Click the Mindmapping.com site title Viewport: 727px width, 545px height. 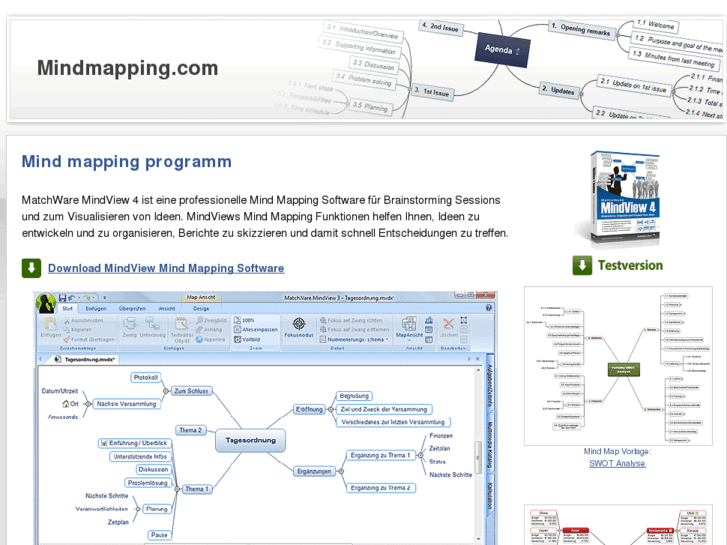[128, 68]
